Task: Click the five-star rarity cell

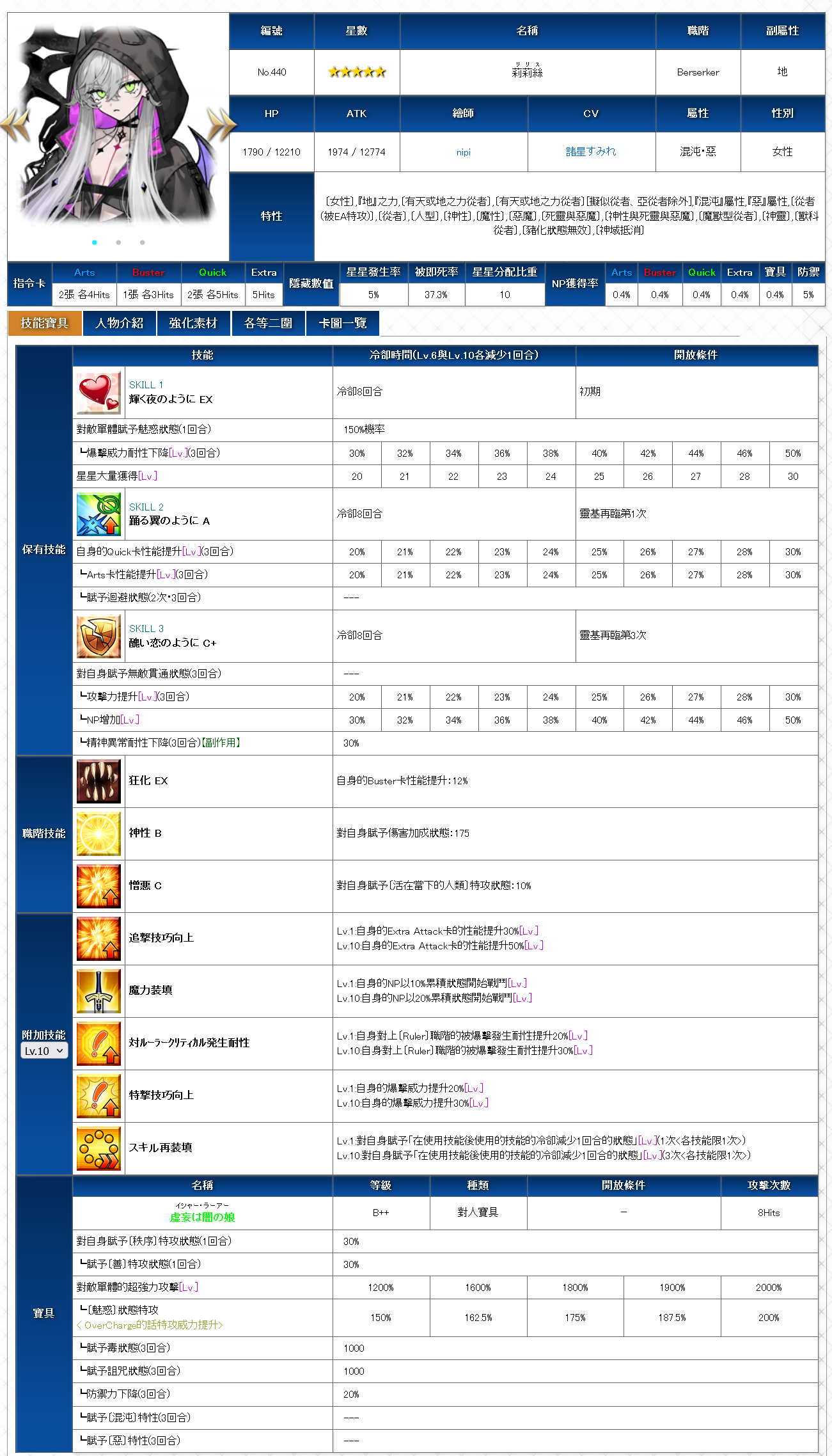Action: 357,72
